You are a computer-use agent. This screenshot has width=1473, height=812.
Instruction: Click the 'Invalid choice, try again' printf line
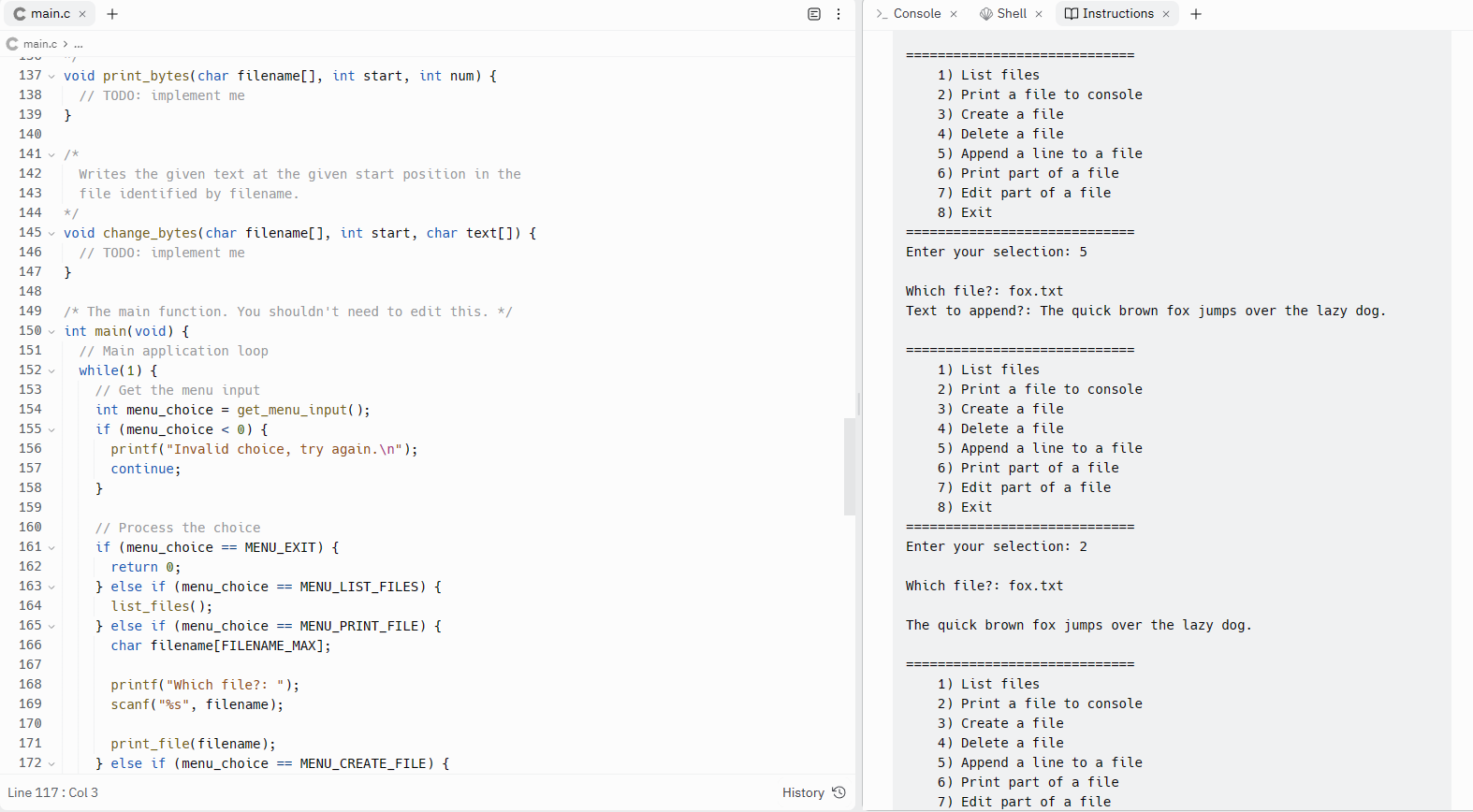tap(265, 449)
